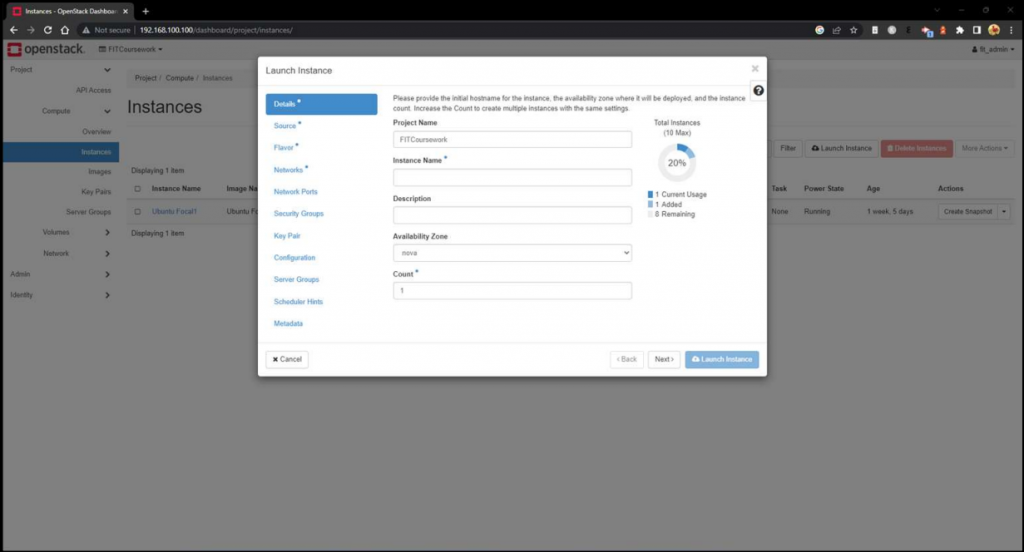Viewport: 1024px width, 552px height.
Task: Check the Ubuntu Focal1 instance checkbox
Action: [137, 212]
